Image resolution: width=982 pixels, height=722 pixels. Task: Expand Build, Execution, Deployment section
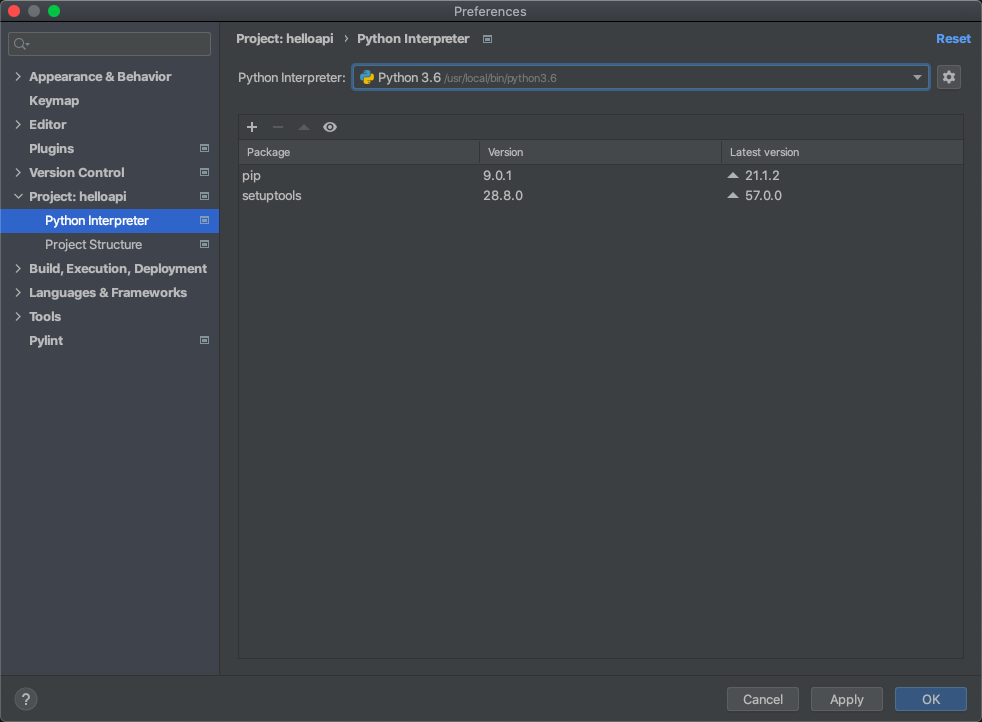pyautogui.click(x=18, y=269)
